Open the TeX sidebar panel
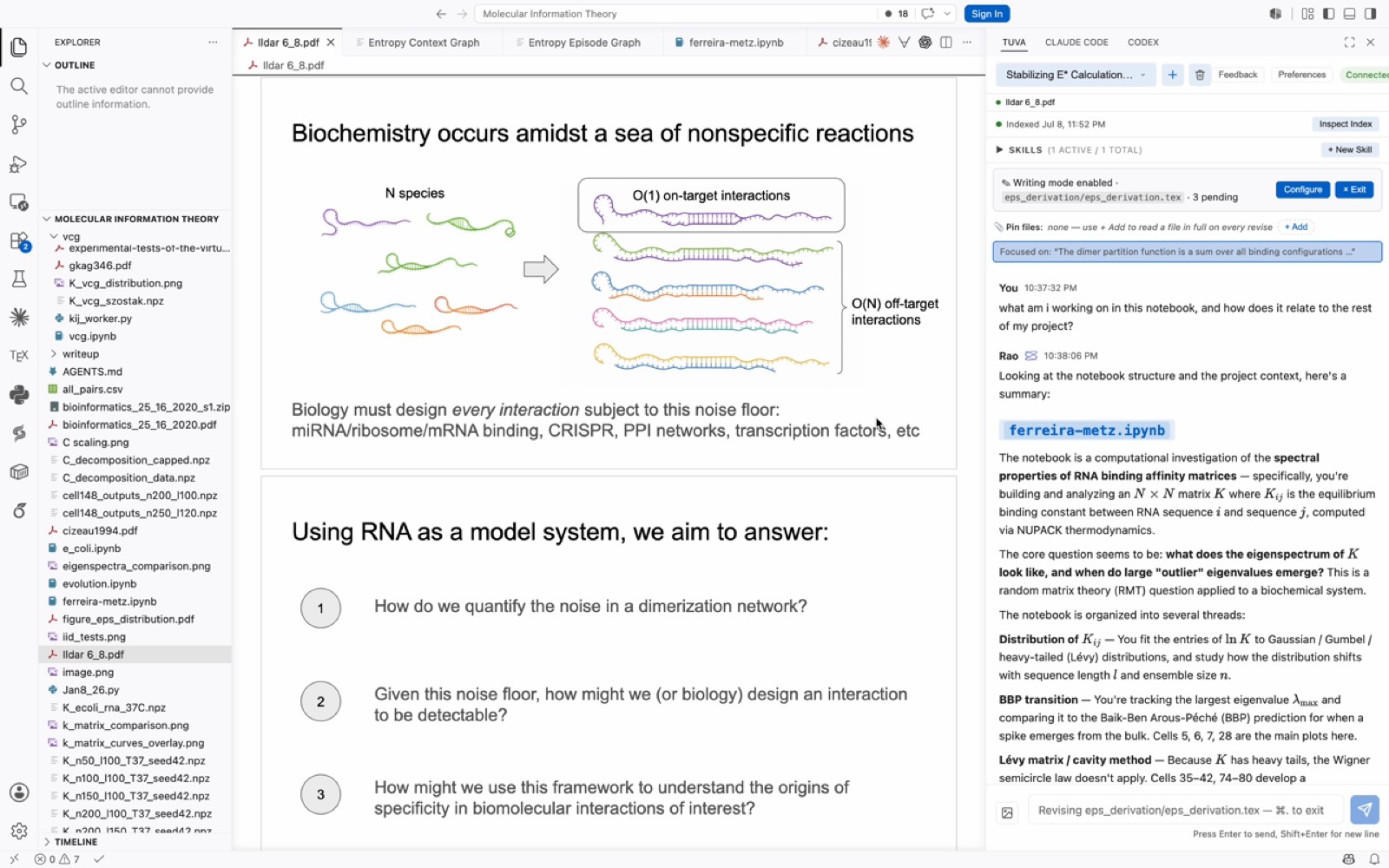This screenshot has height=868, width=1389. pyautogui.click(x=19, y=356)
